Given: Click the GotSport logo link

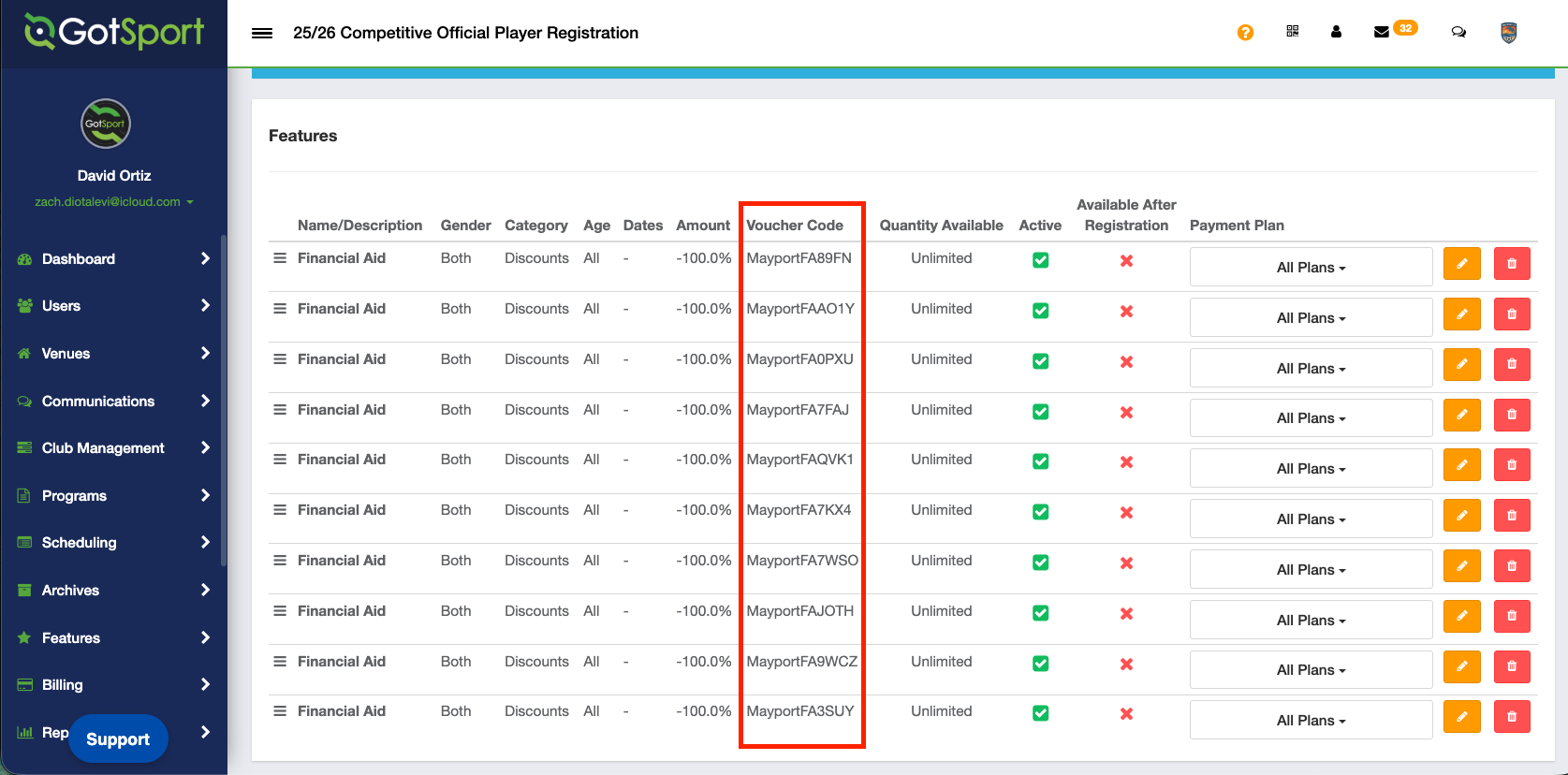Looking at the screenshot, I should (x=114, y=32).
